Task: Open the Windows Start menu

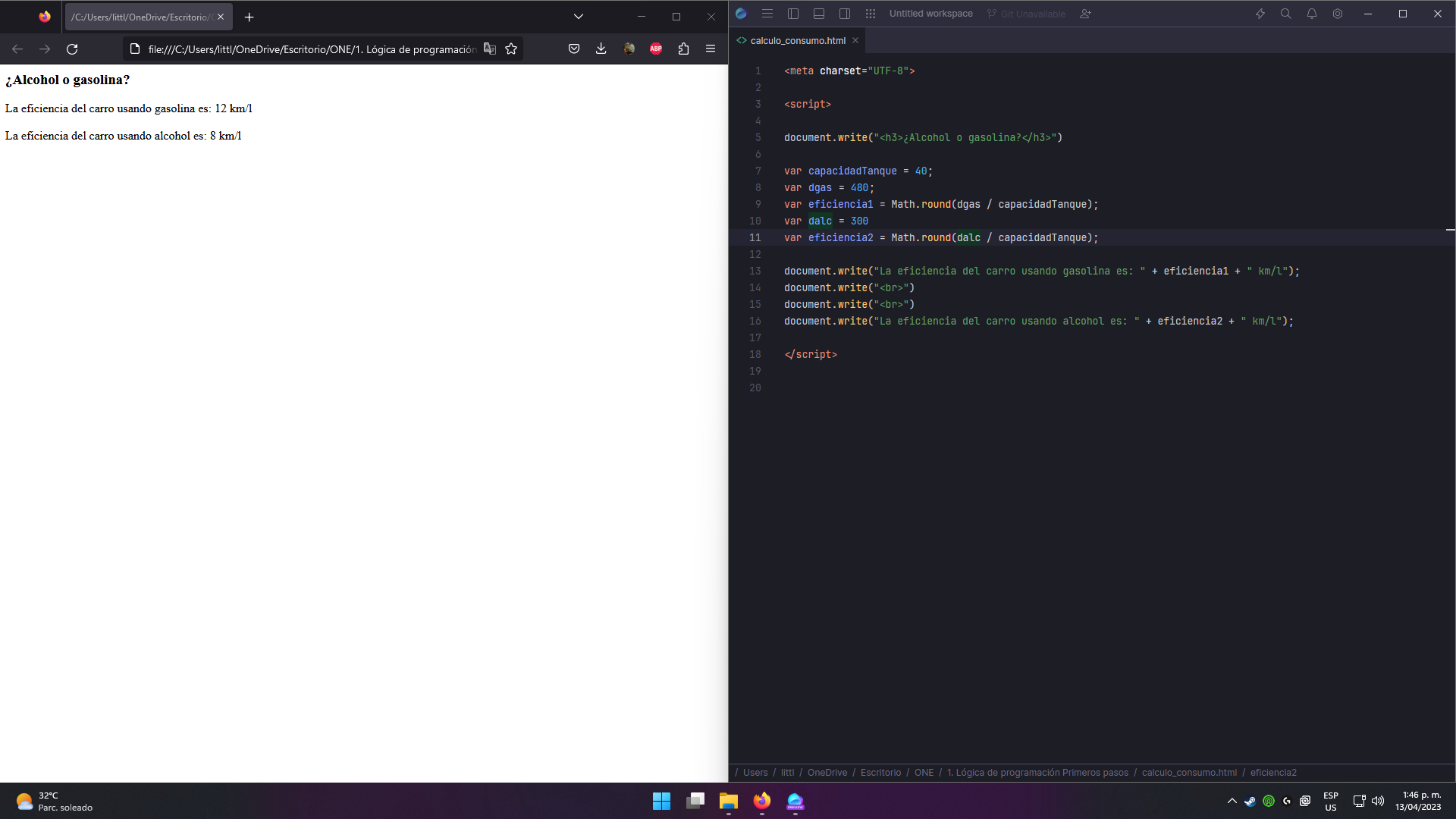Action: (661, 801)
